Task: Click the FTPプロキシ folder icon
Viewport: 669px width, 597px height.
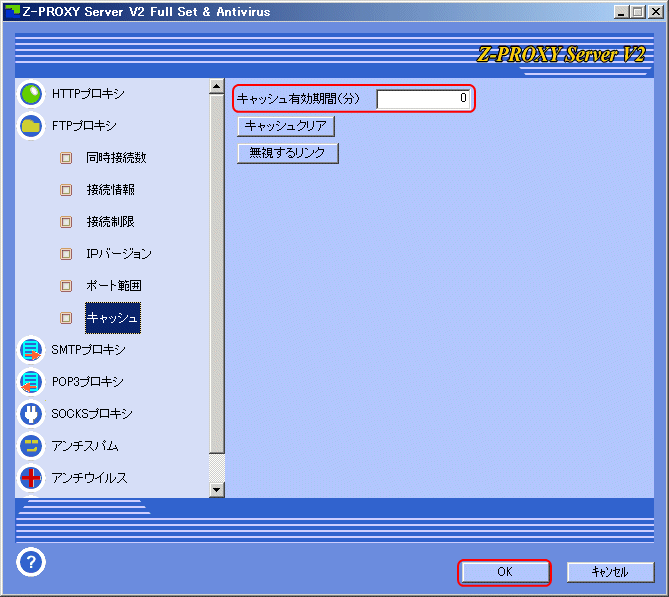Action: [x=31, y=126]
